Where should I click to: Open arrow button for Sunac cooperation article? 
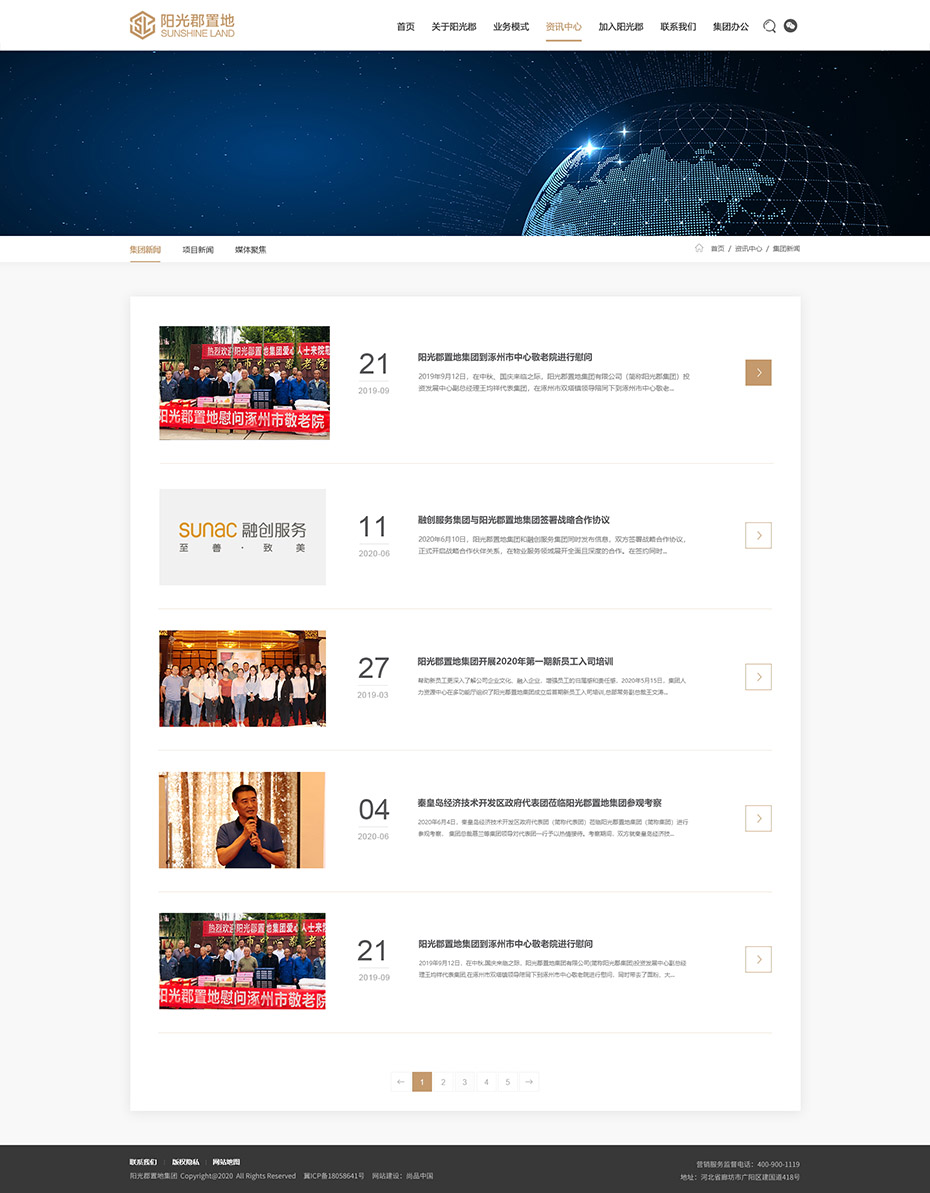pyautogui.click(x=758, y=535)
